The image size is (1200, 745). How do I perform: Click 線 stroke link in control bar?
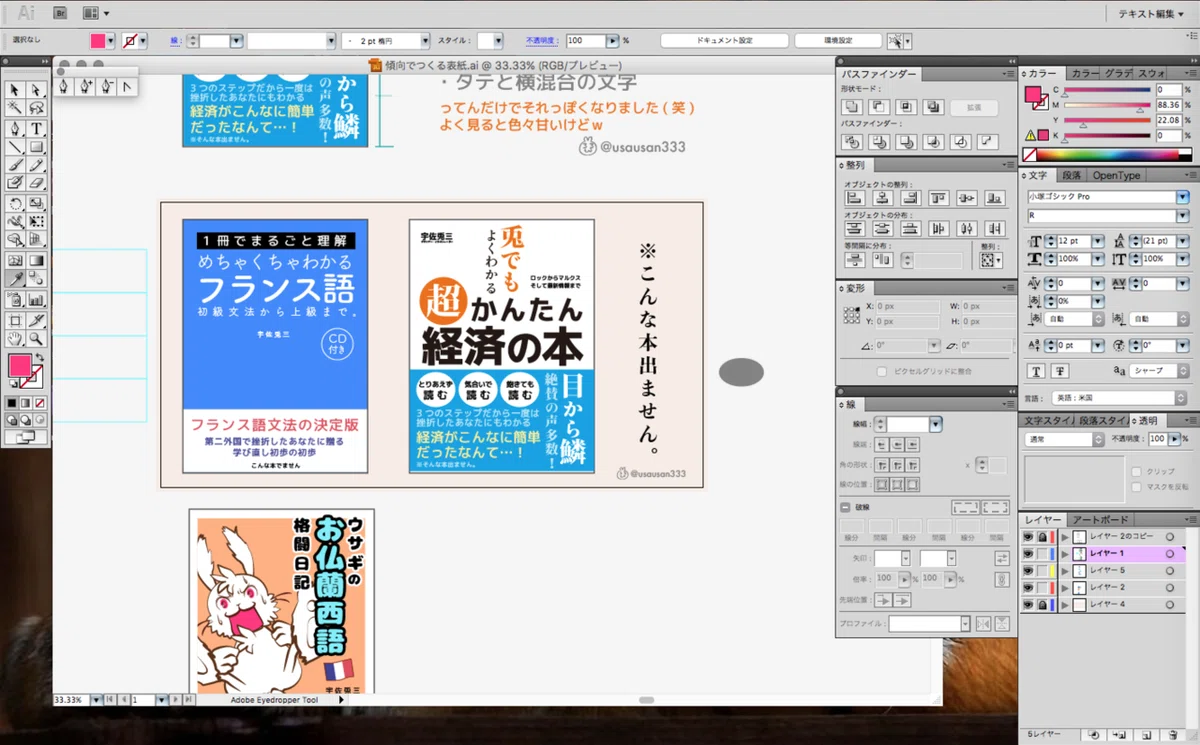(175, 41)
